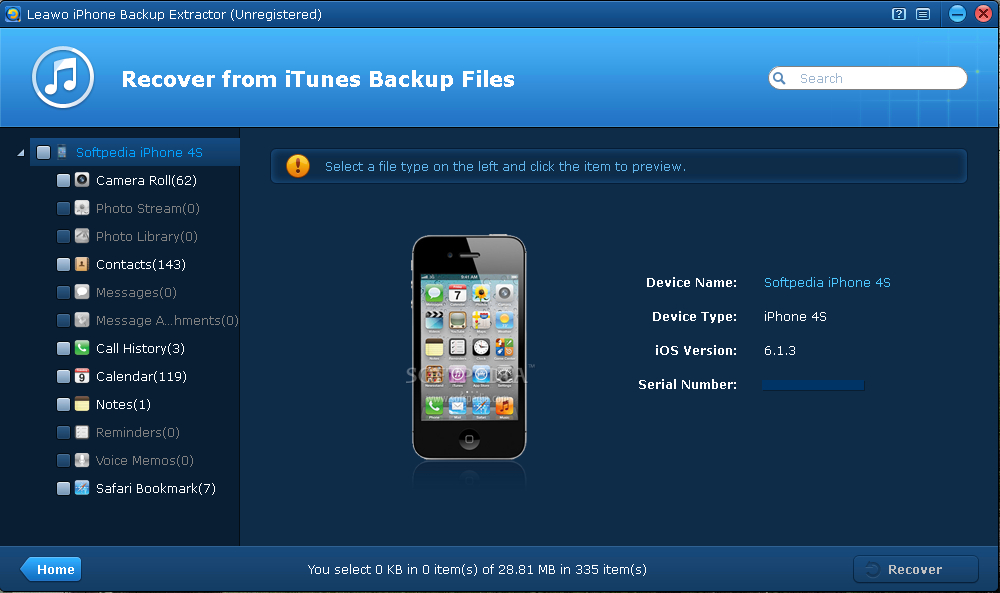Check the Reminders(0) checkbox
Screen dimensions: 1000x593
click(x=63, y=433)
